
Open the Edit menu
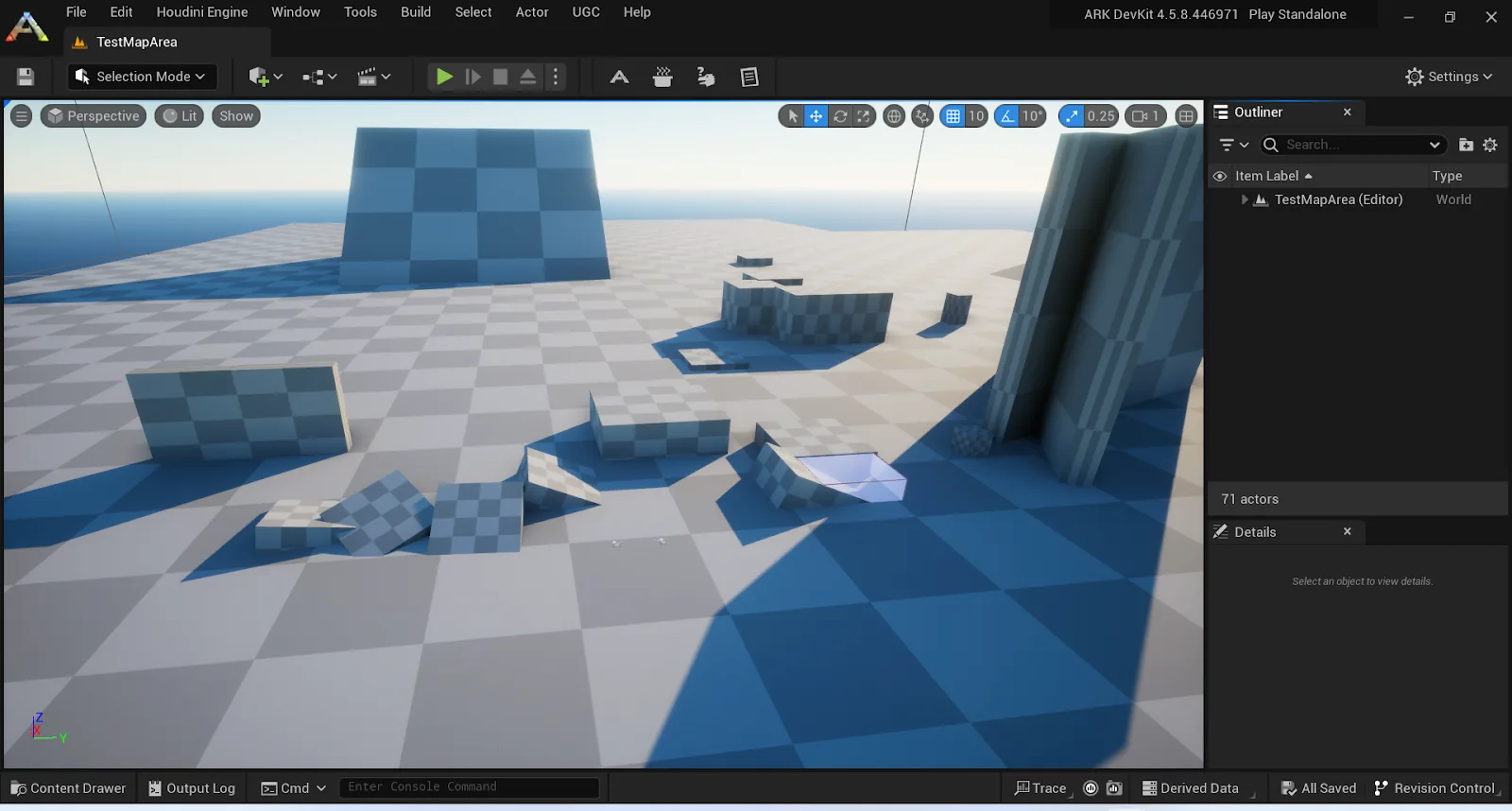pos(121,12)
